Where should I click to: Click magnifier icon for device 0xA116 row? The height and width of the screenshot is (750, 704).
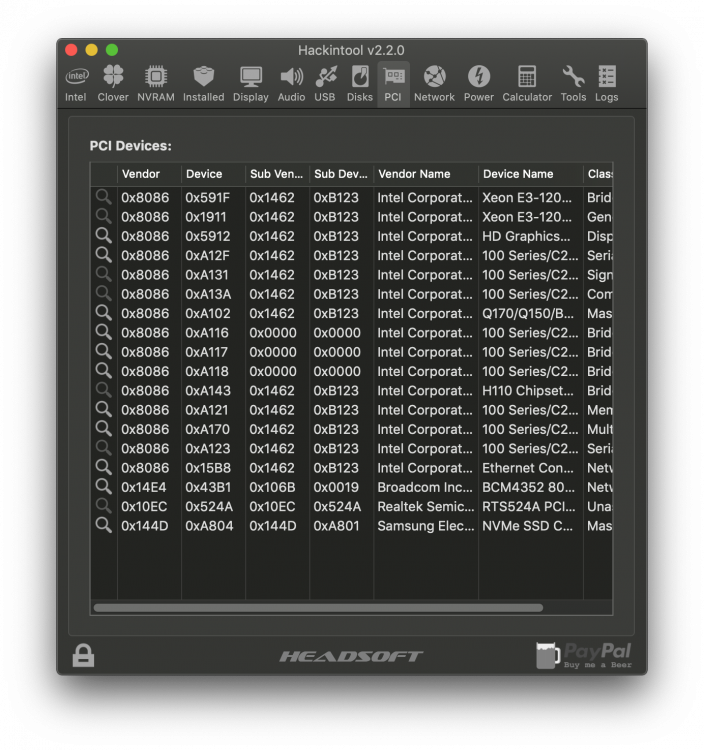(x=103, y=331)
